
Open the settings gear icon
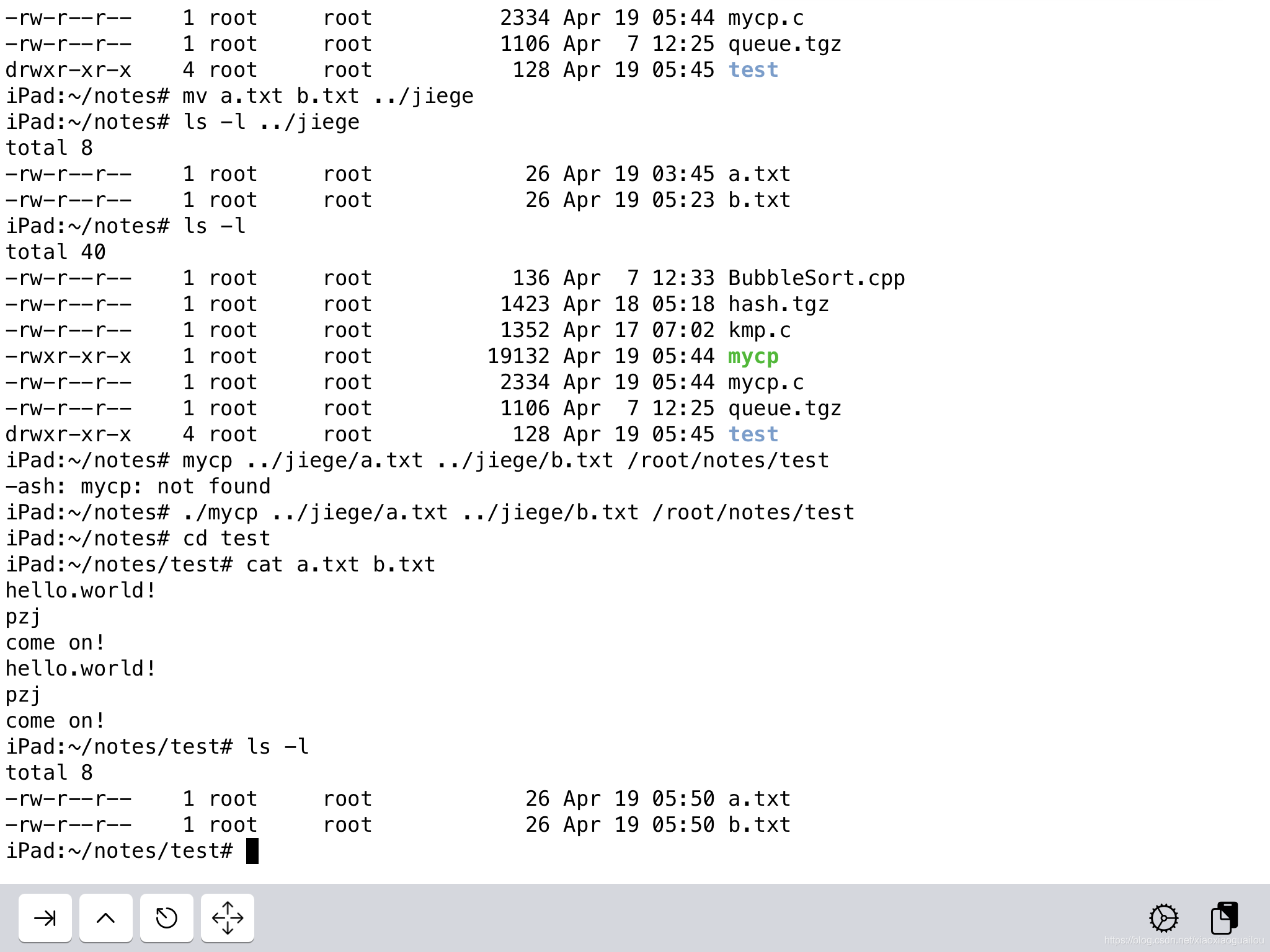point(1163,918)
